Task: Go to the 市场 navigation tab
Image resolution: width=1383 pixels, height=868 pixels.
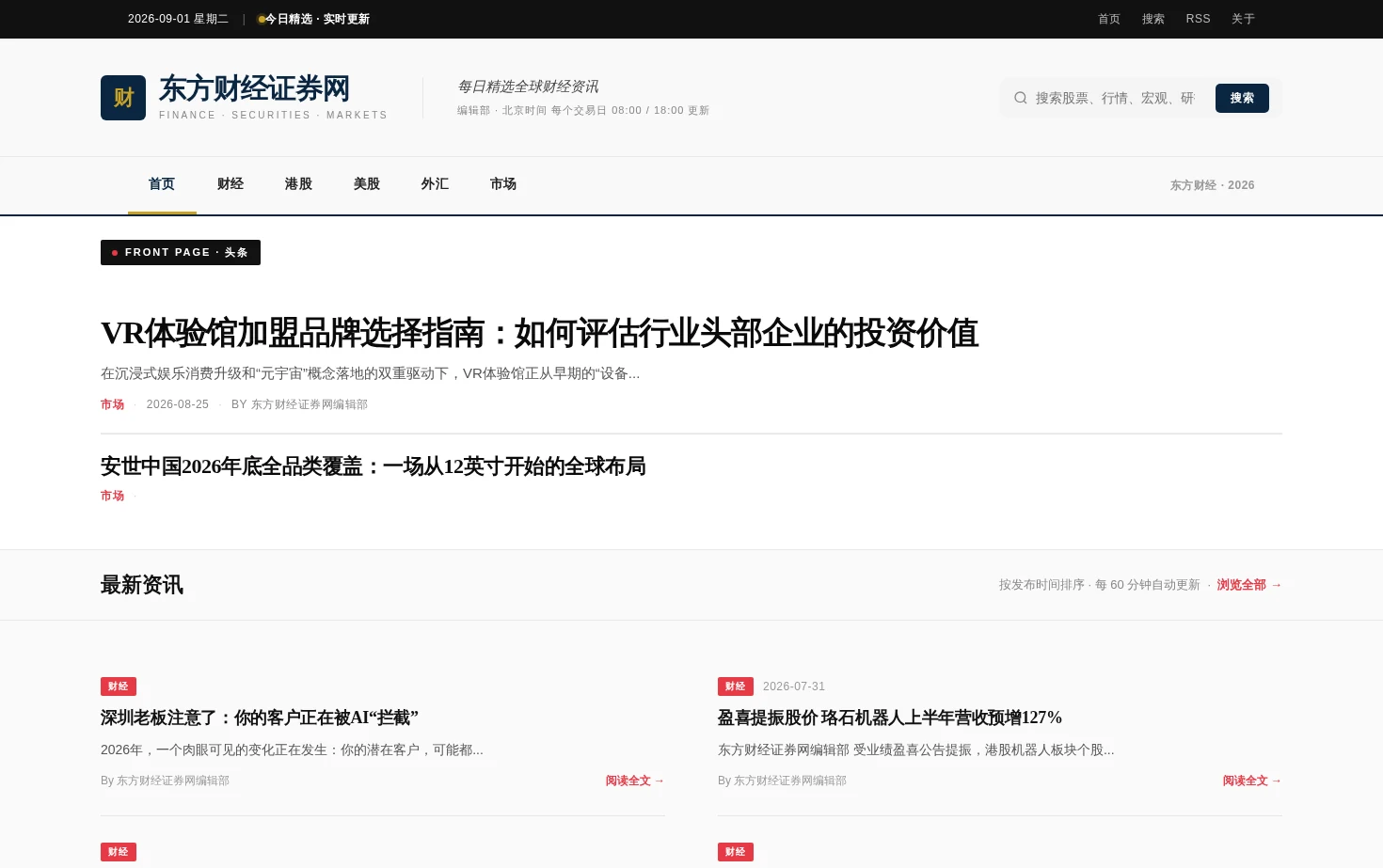Action: 503,184
